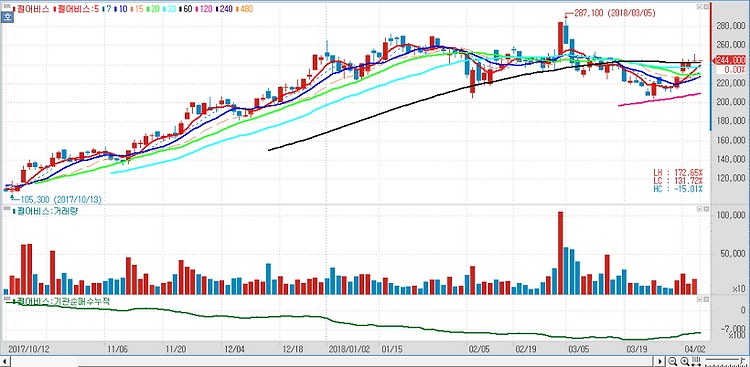Screen dimensions: 750x367
Task: Select the 7-day moving average legend
Action: tap(108, 9)
